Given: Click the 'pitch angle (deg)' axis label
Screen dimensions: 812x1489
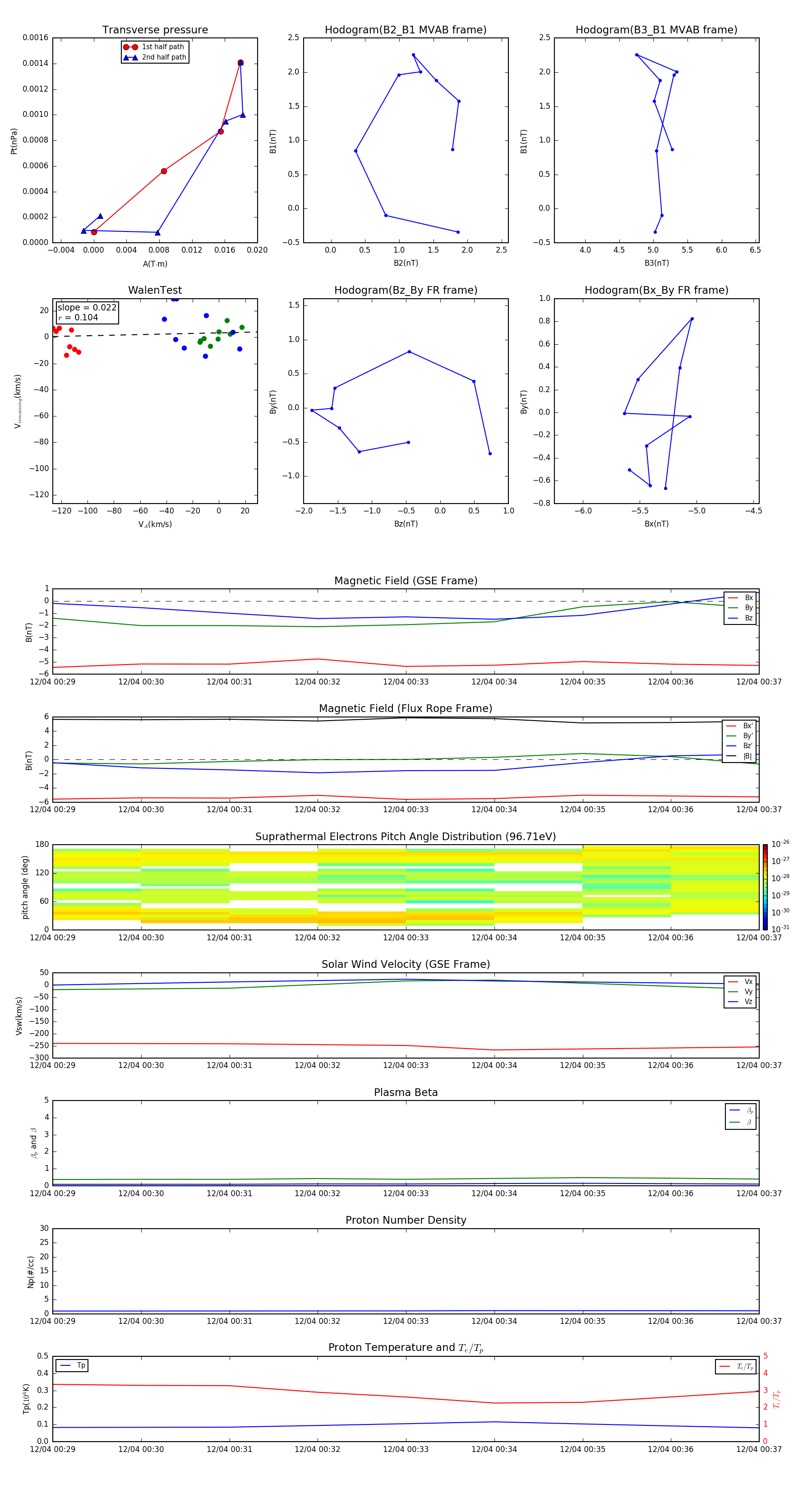Looking at the screenshot, I should 25,887.
